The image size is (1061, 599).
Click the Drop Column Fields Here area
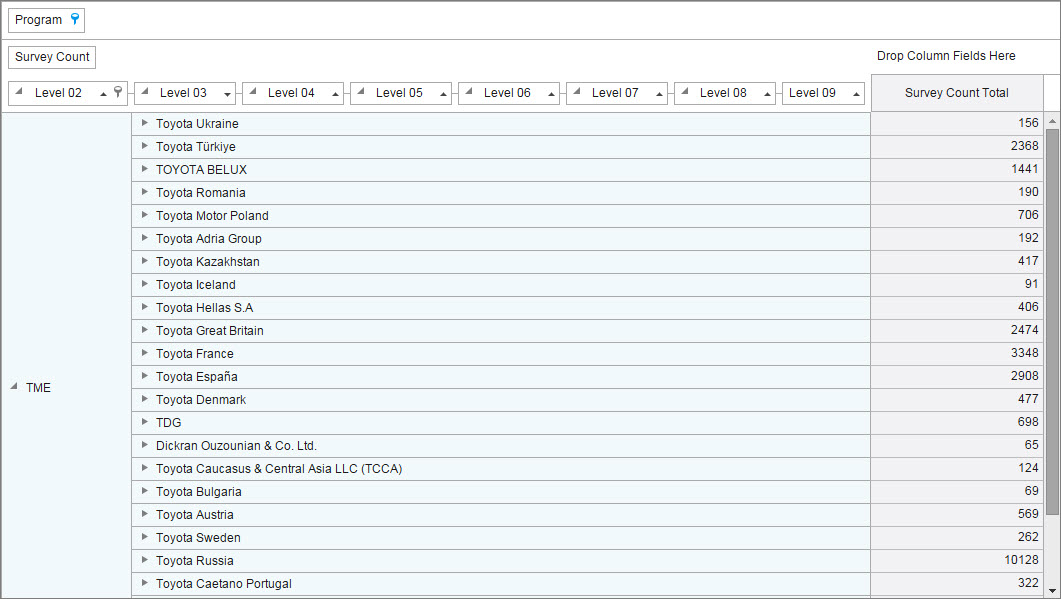pyautogui.click(x=946, y=56)
